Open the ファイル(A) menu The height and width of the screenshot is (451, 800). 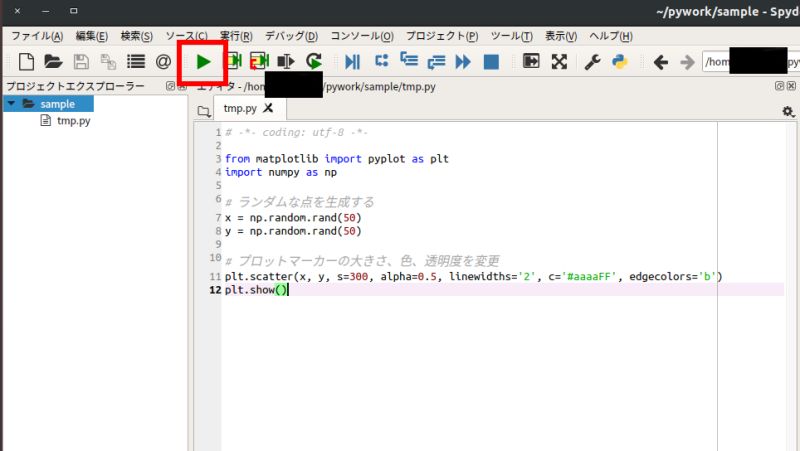pos(37,36)
